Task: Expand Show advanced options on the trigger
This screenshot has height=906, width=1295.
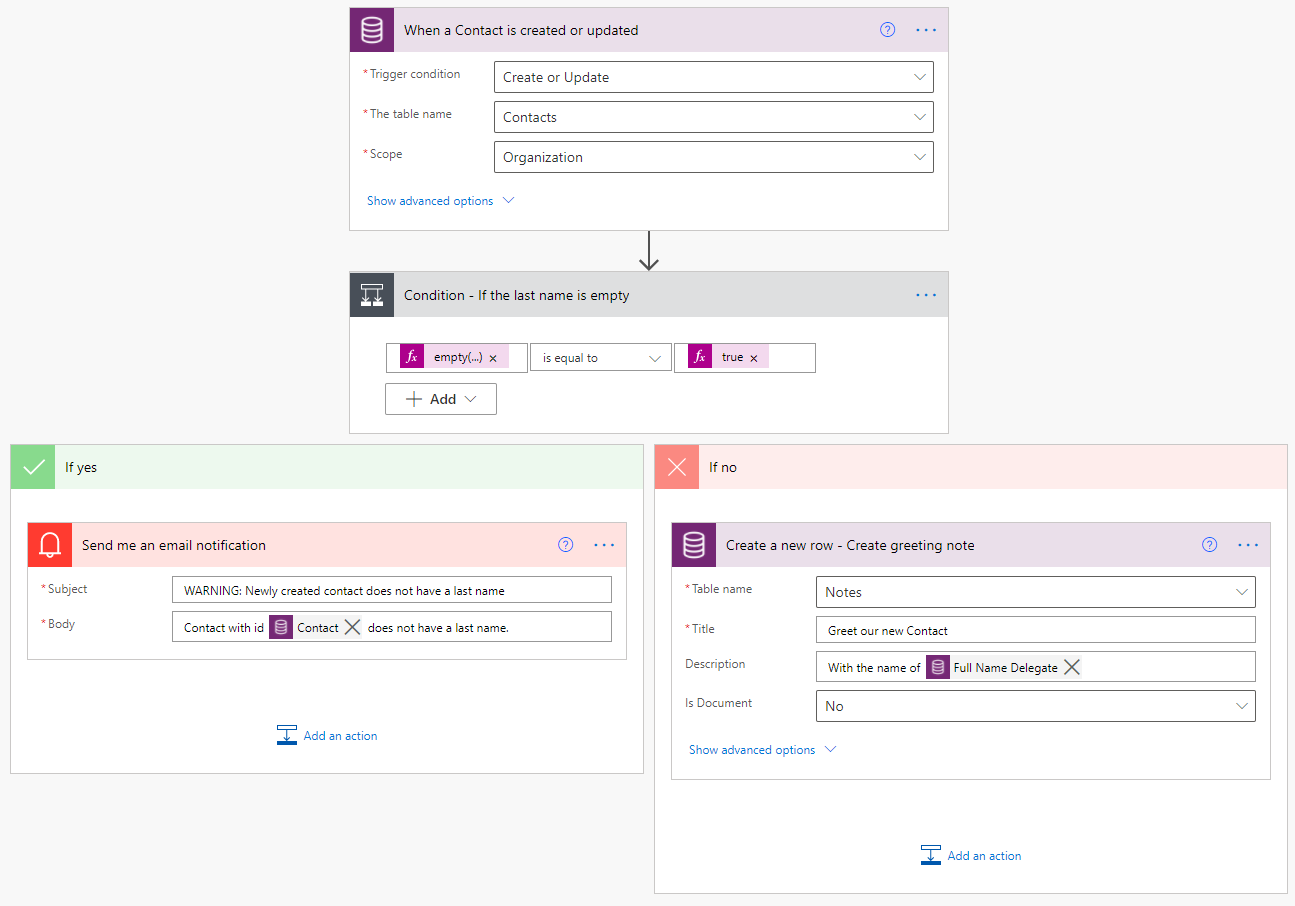Action: (x=440, y=201)
